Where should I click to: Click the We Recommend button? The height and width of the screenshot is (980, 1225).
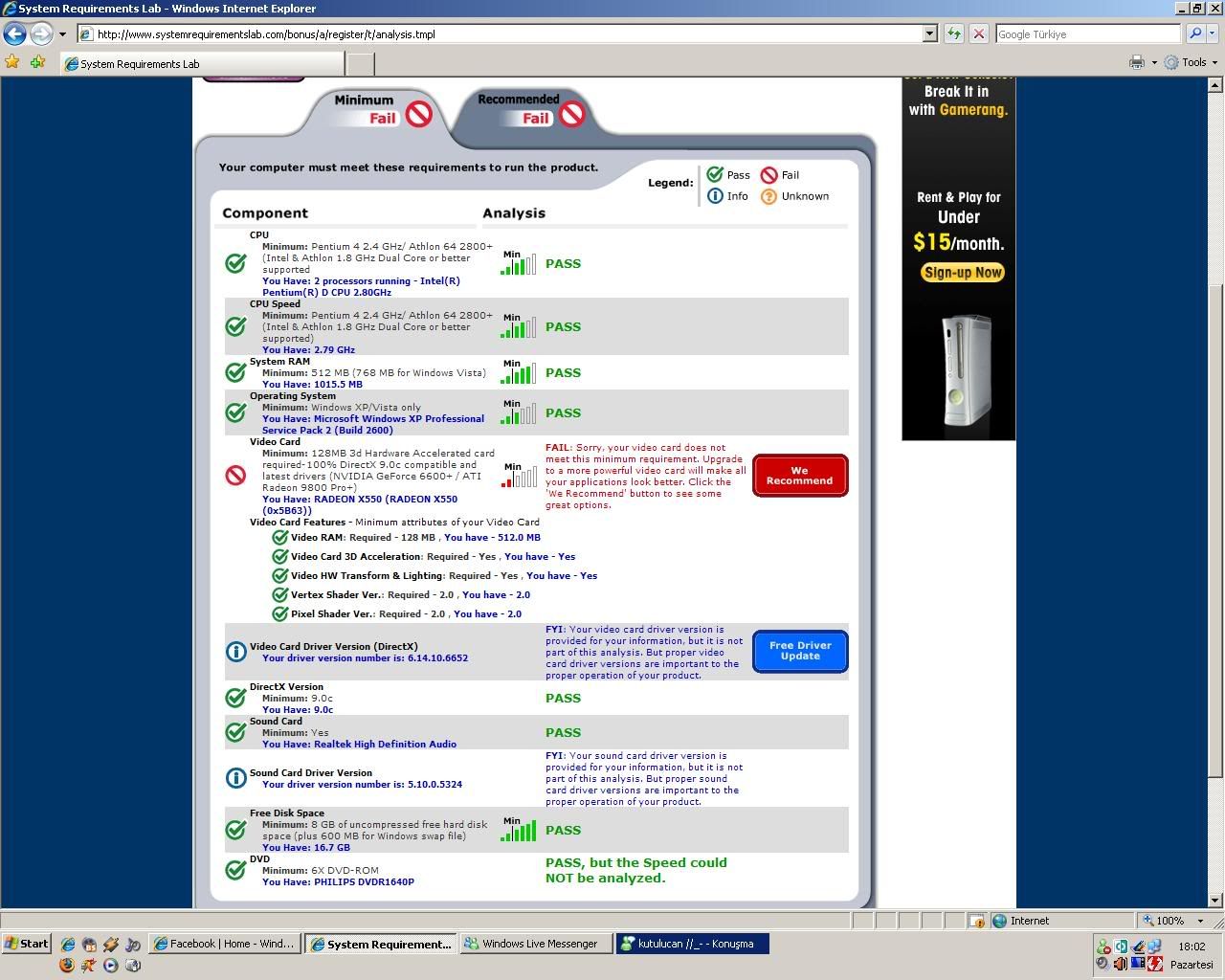800,476
